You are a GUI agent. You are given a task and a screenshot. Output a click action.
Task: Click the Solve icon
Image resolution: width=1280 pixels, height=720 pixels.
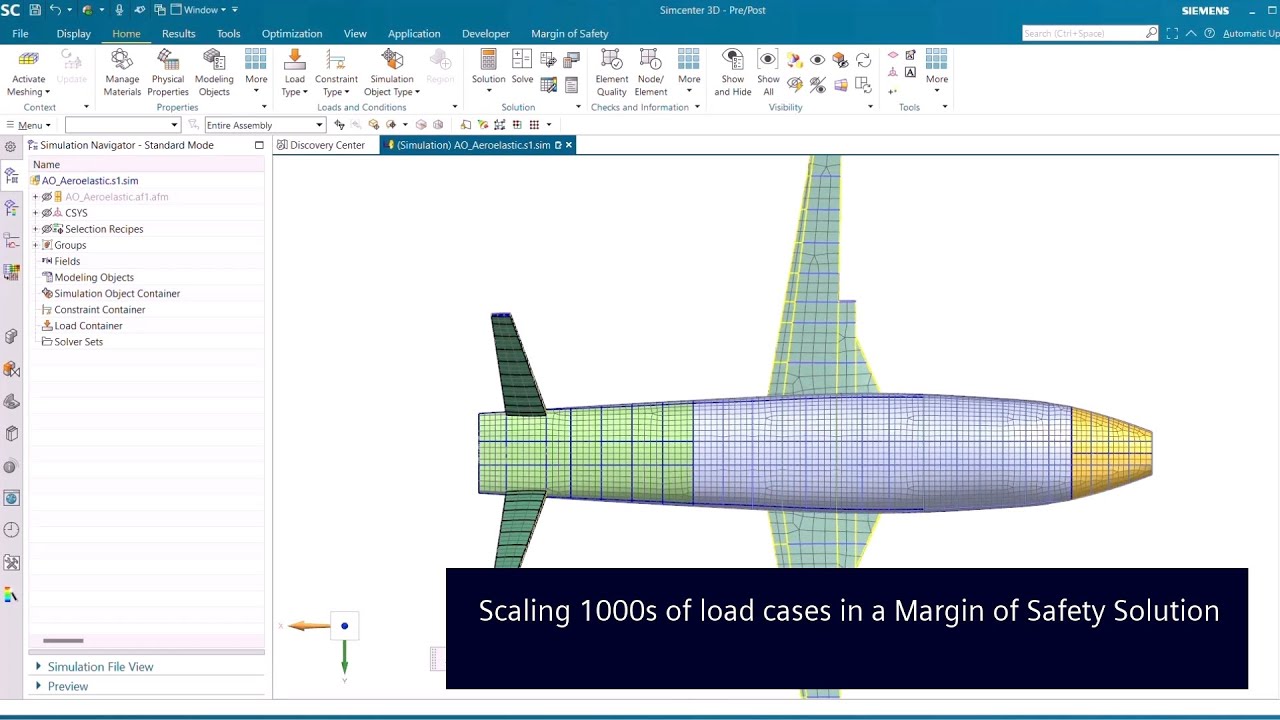[522, 60]
